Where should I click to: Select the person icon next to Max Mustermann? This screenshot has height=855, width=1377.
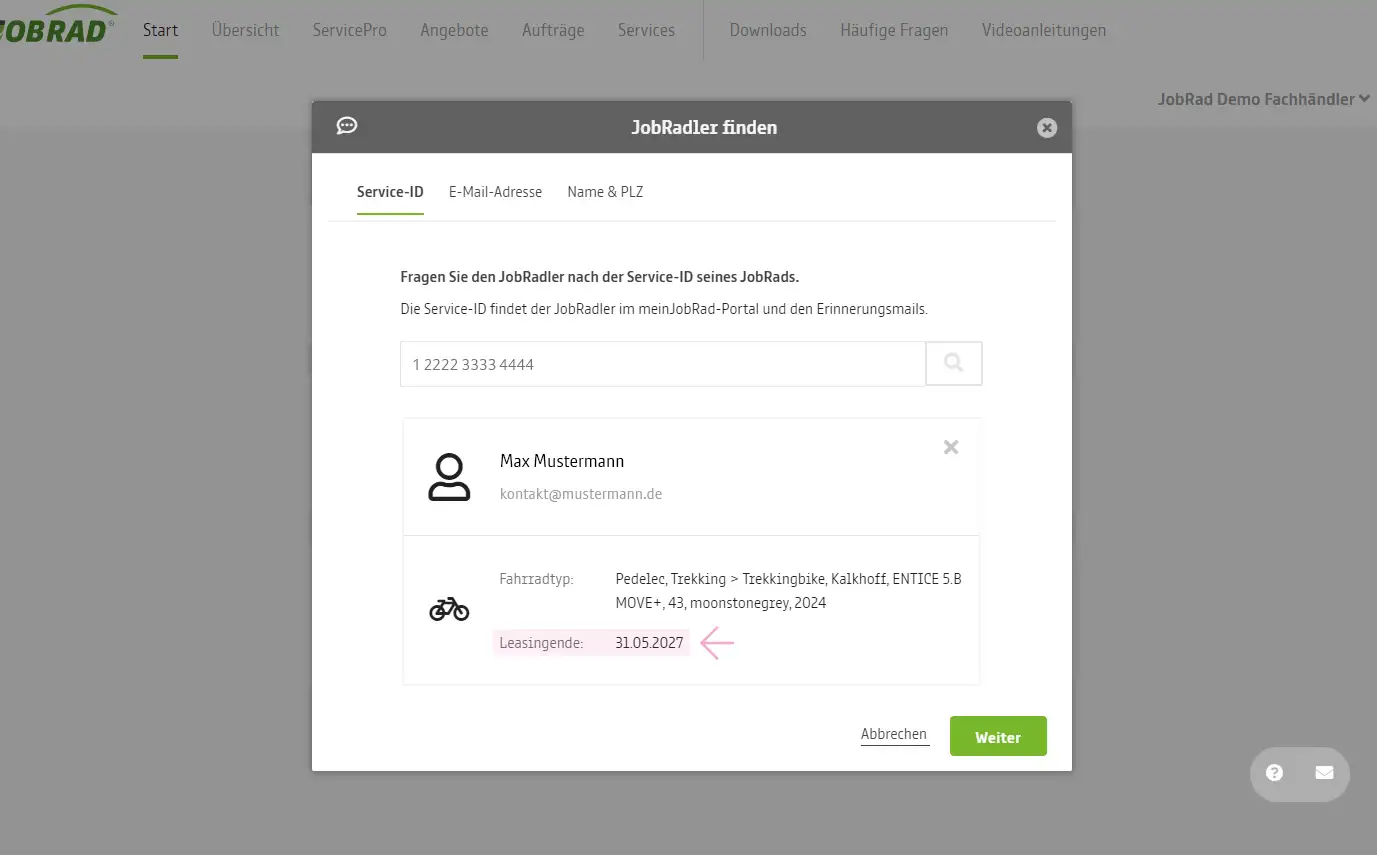(x=449, y=477)
